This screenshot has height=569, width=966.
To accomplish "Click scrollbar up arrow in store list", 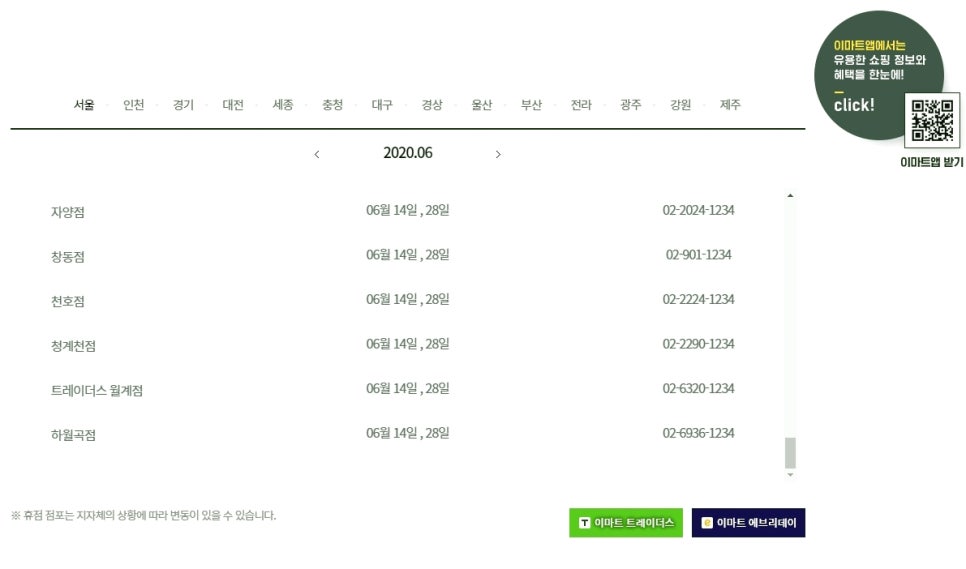I will pyautogui.click(x=790, y=196).
